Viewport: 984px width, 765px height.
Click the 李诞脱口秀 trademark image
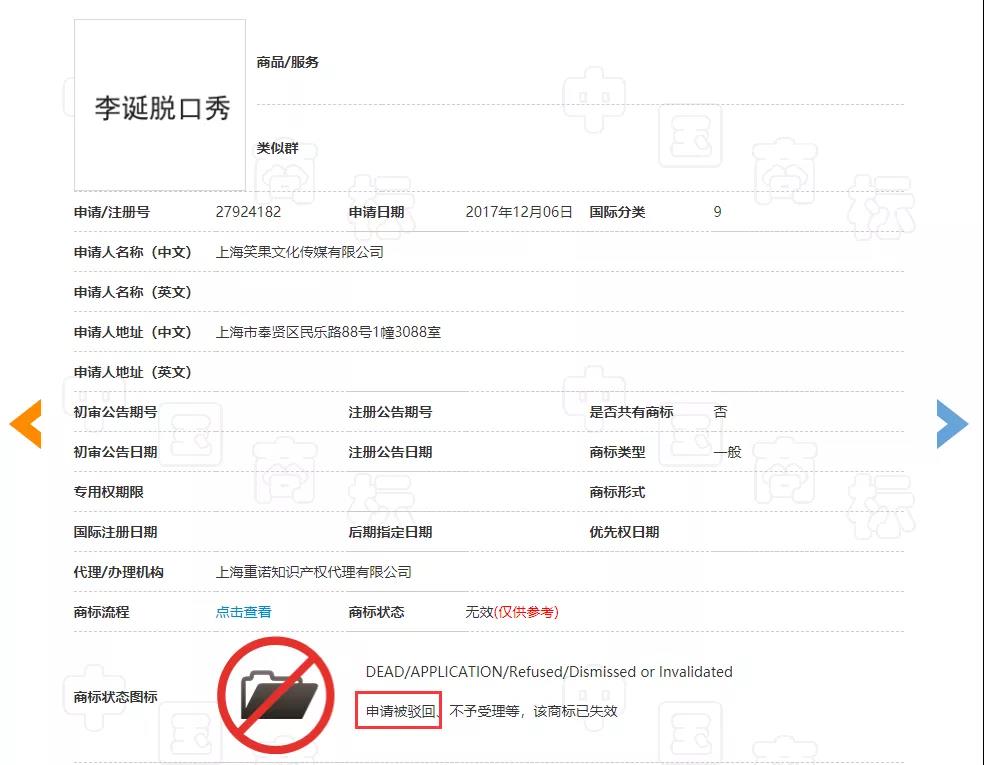coord(160,105)
